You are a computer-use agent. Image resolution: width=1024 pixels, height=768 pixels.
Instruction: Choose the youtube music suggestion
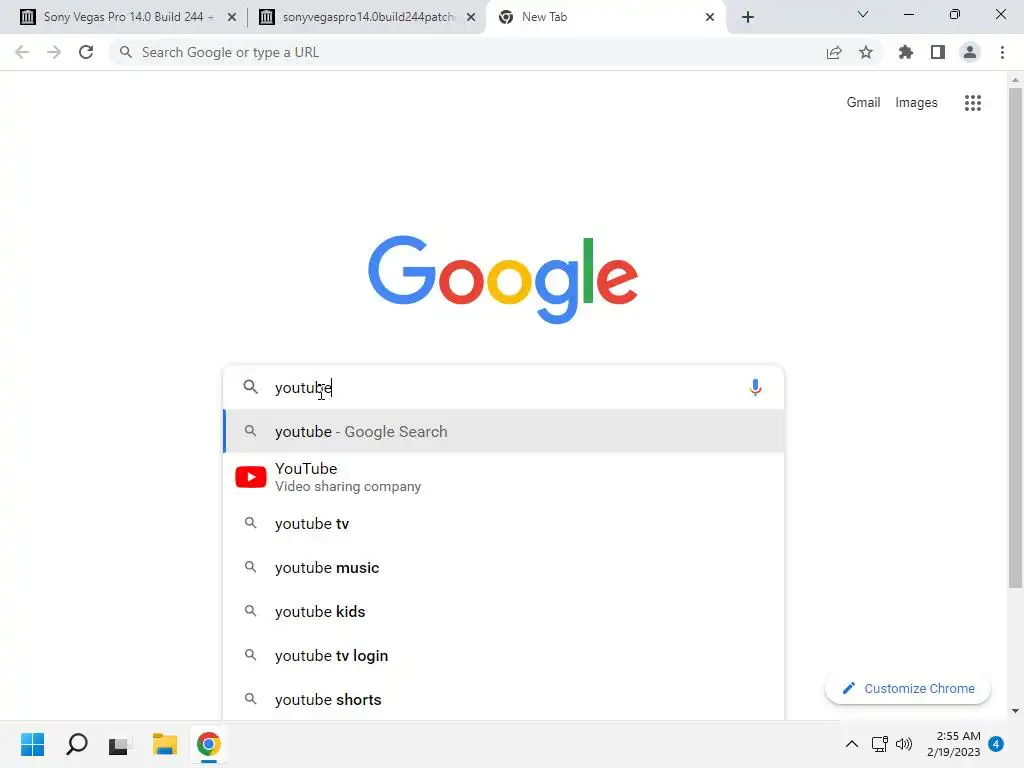504,568
